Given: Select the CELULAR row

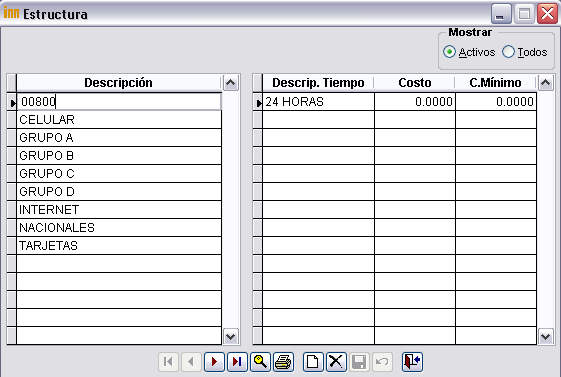Looking at the screenshot, I should click(119, 120).
